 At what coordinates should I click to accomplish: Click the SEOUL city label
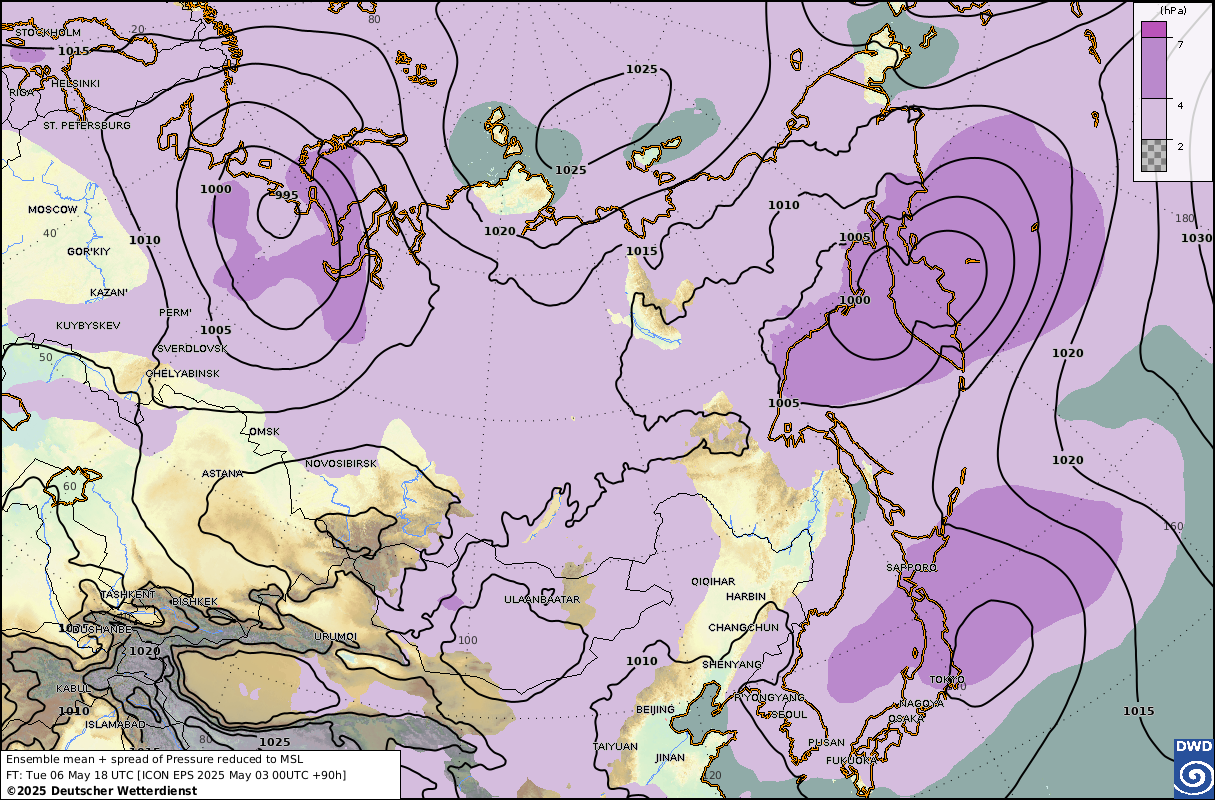(x=788, y=715)
